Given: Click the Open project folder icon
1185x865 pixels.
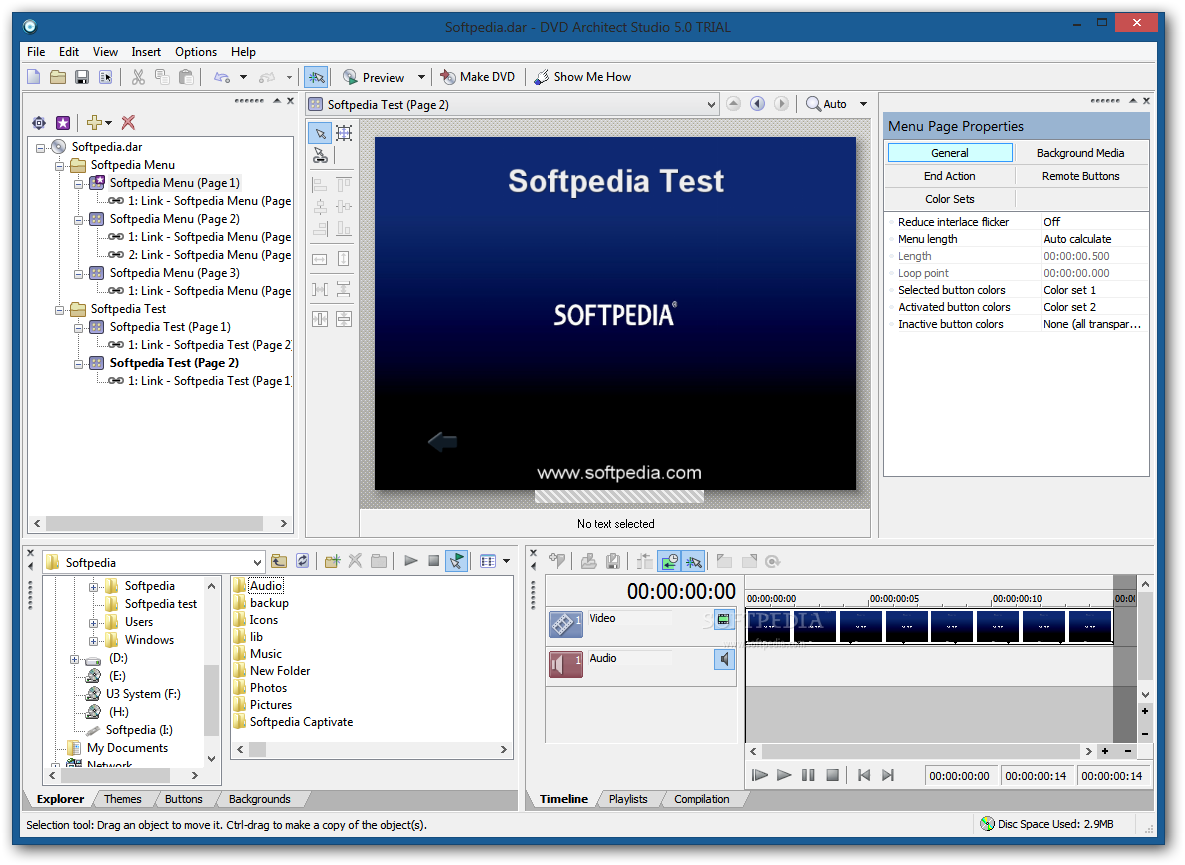Looking at the screenshot, I should point(58,77).
